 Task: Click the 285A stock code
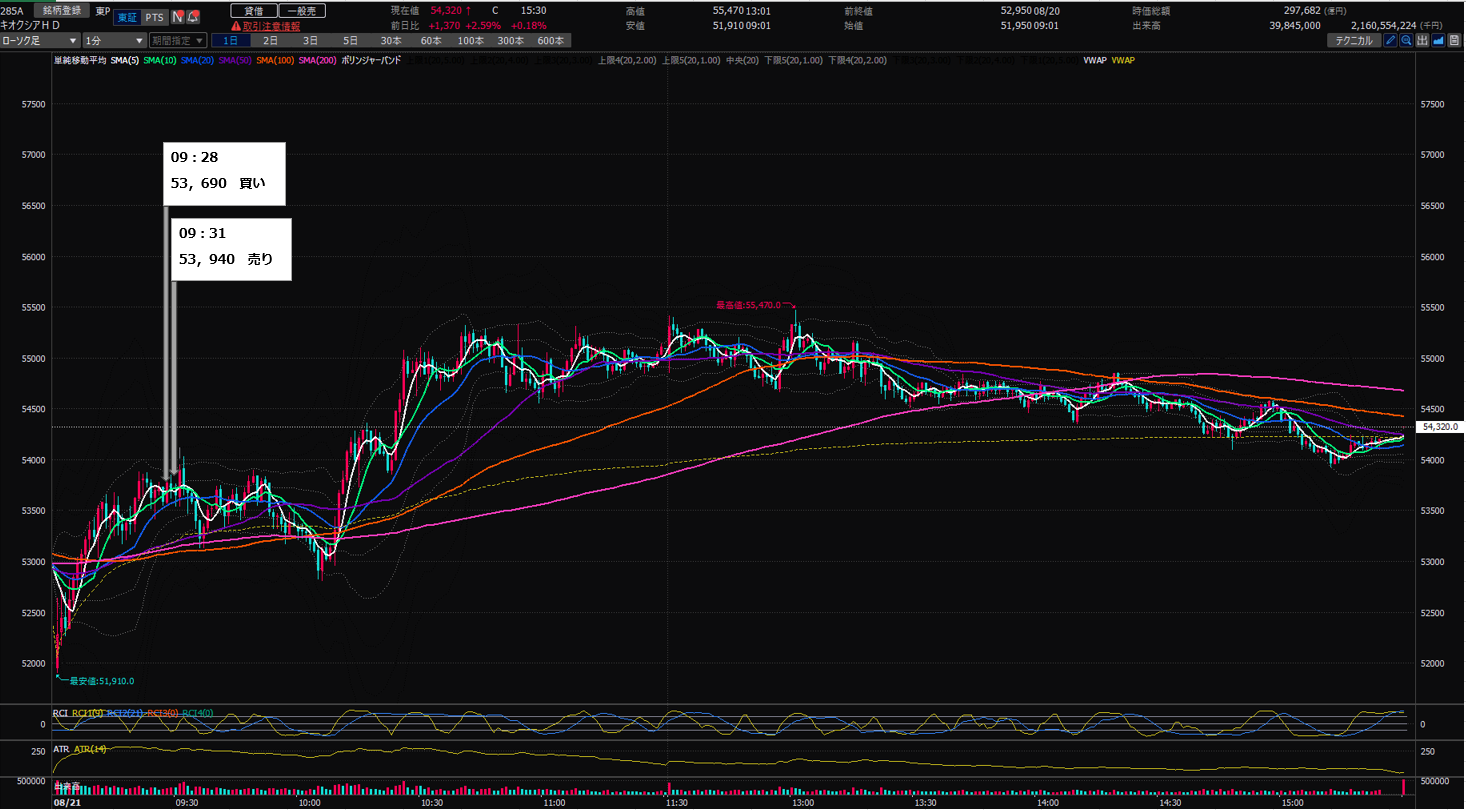click(13, 10)
